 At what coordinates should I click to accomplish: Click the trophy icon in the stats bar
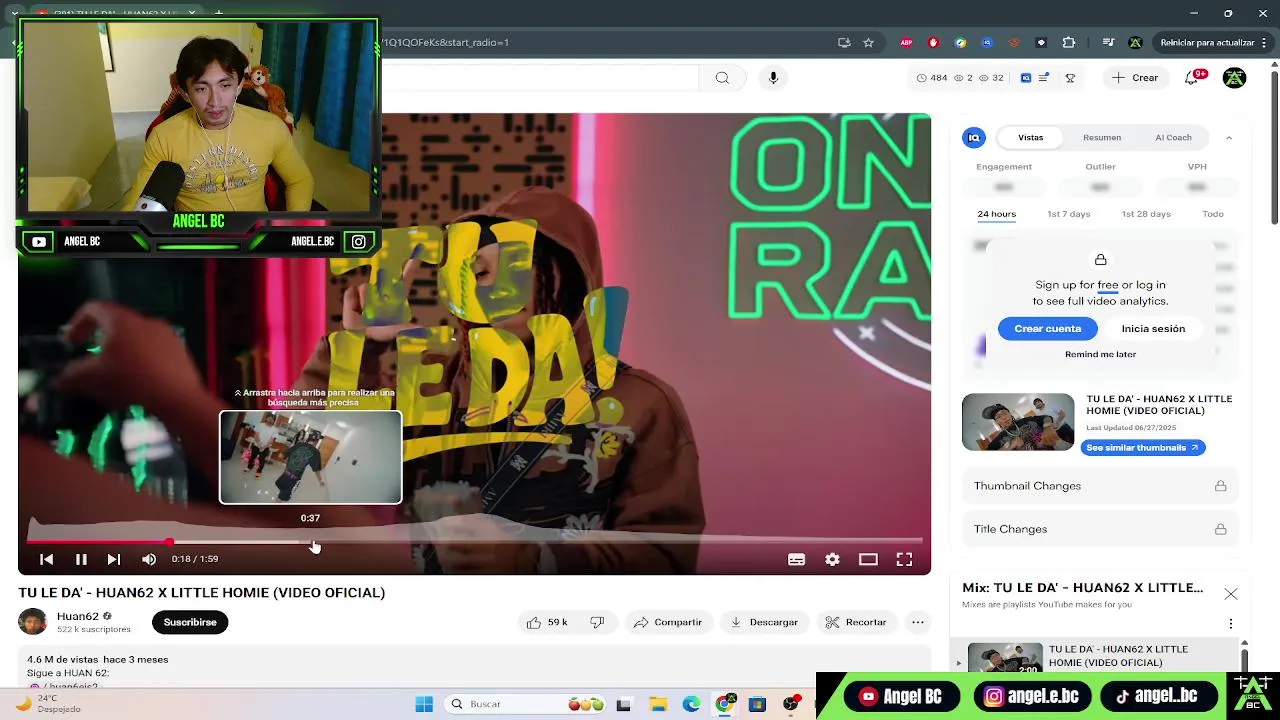tap(1070, 78)
